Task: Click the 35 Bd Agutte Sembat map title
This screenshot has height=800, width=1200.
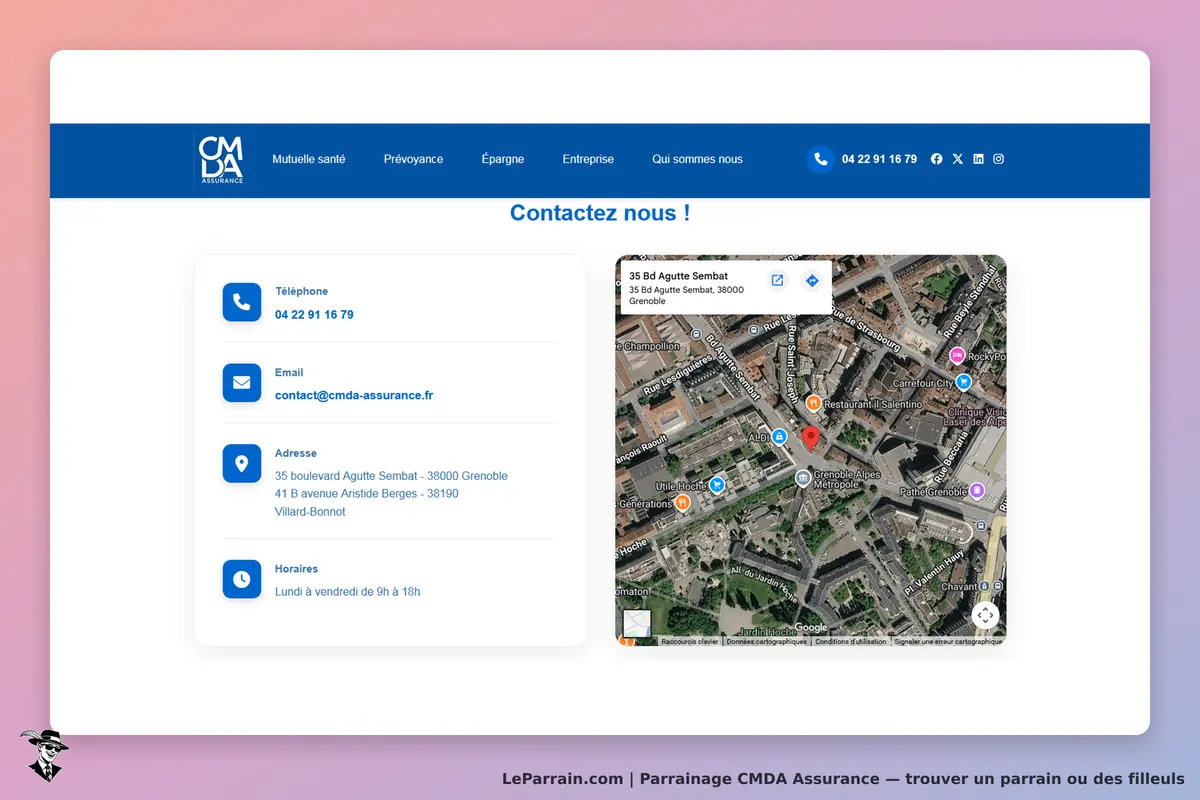Action: click(678, 276)
